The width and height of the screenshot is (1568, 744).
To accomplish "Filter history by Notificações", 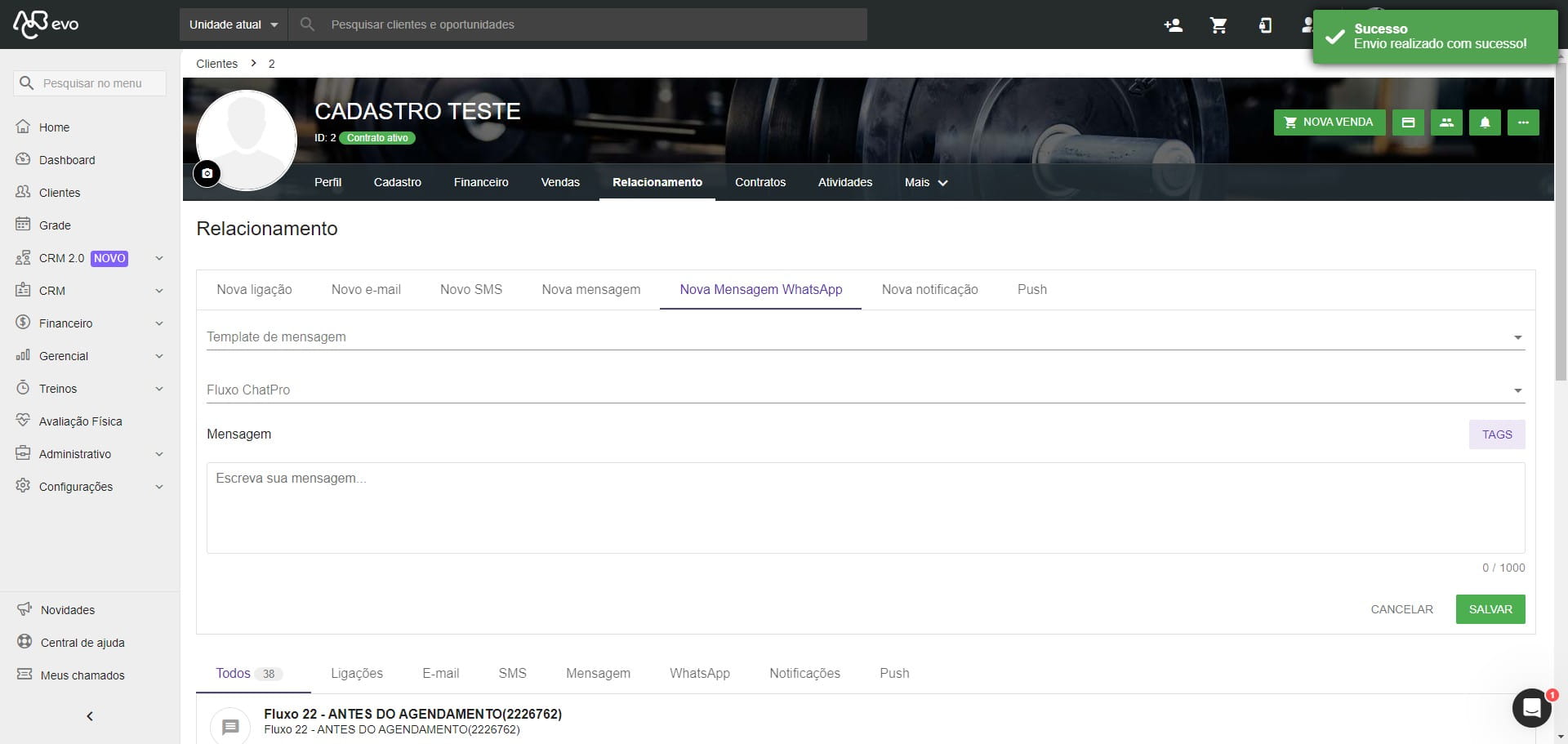I will [805, 673].
